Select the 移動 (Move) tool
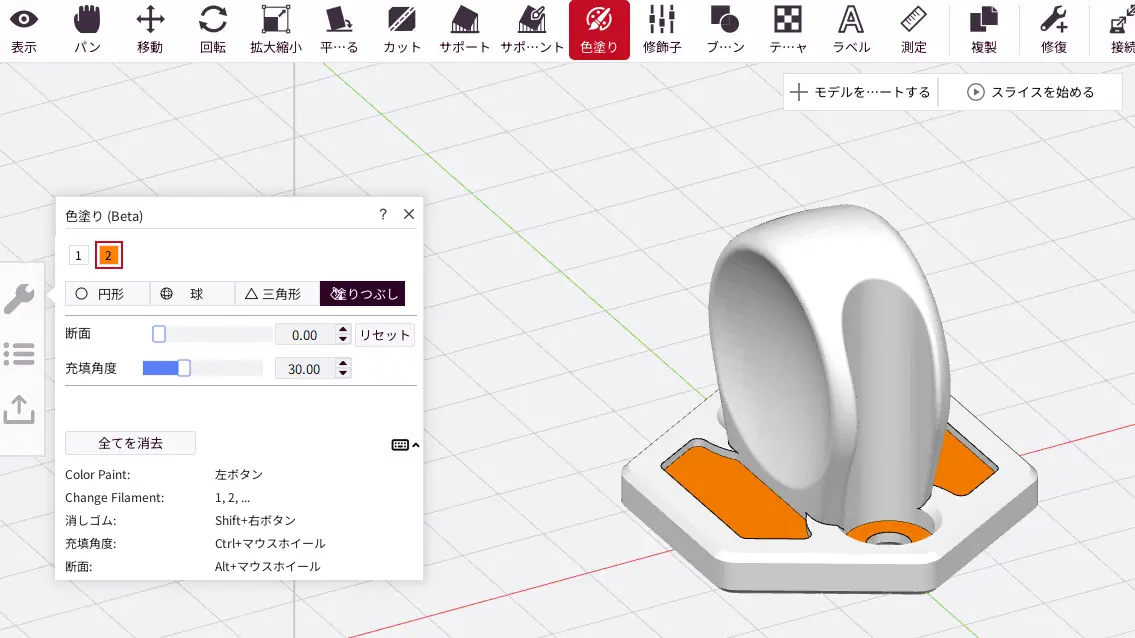 click(x=150, y=29)
